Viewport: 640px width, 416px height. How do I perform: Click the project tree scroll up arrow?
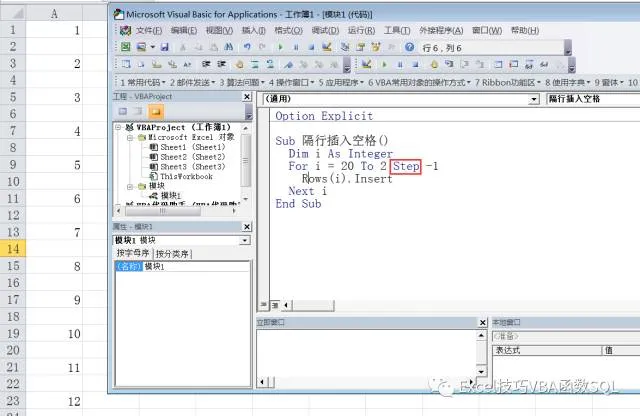point(245,128)
